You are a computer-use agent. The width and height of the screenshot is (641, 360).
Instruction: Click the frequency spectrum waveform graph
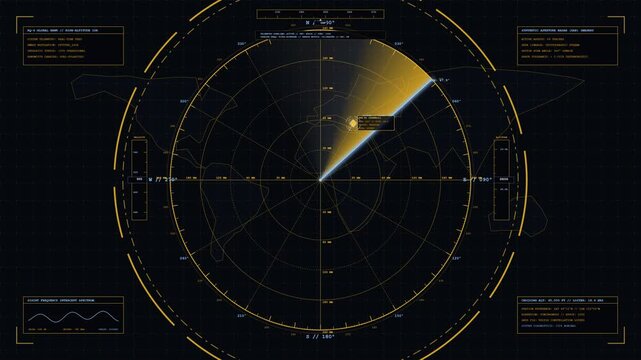point(74,317)
